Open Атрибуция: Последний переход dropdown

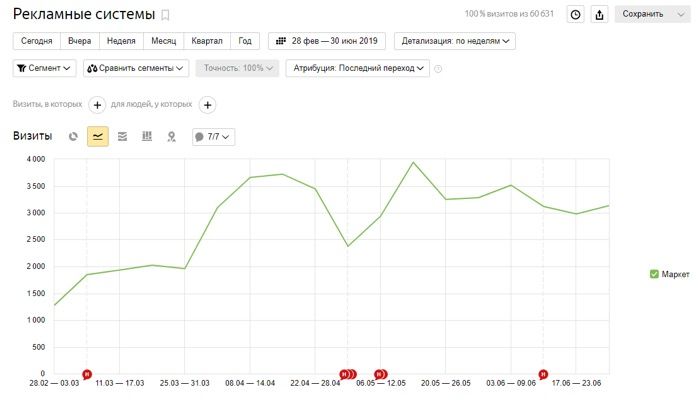tap(357, 68)
